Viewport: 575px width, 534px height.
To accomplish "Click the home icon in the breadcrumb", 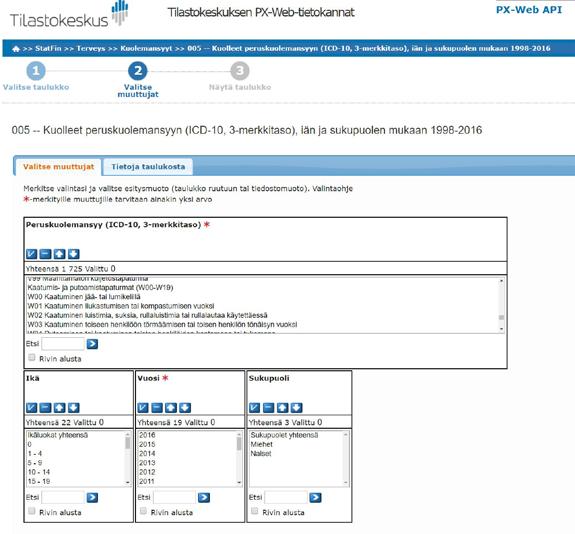I will coord(16,49).
